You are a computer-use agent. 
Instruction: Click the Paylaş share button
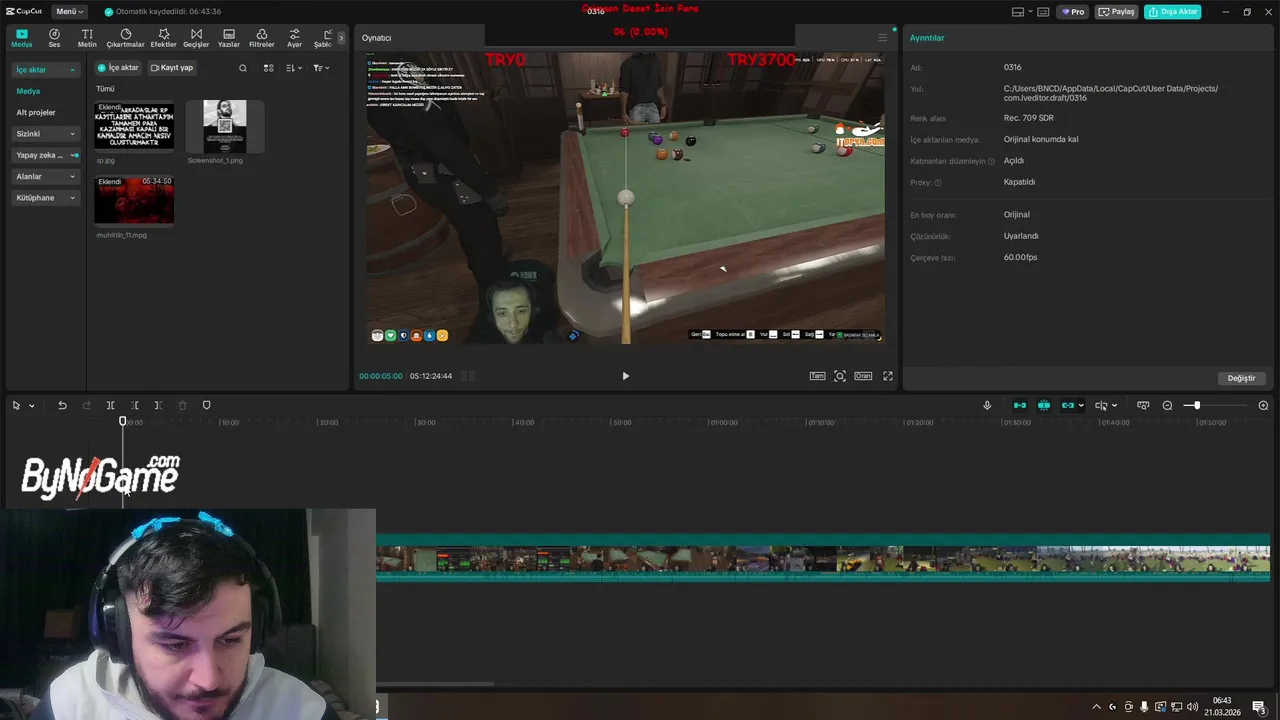click(1117, 12)
